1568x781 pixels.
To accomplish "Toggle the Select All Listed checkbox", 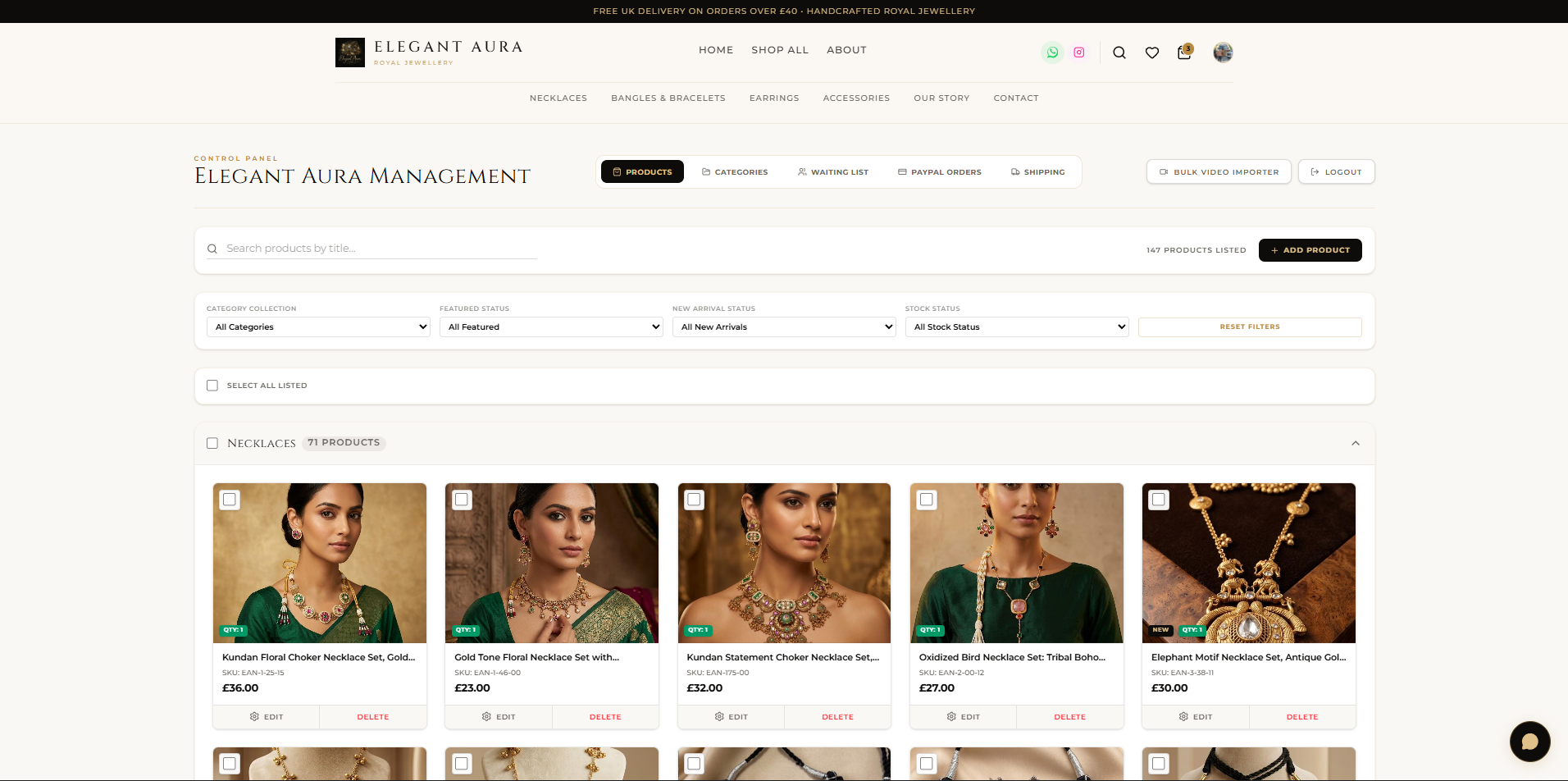I will pyautogui.click(x=212, y=386).
